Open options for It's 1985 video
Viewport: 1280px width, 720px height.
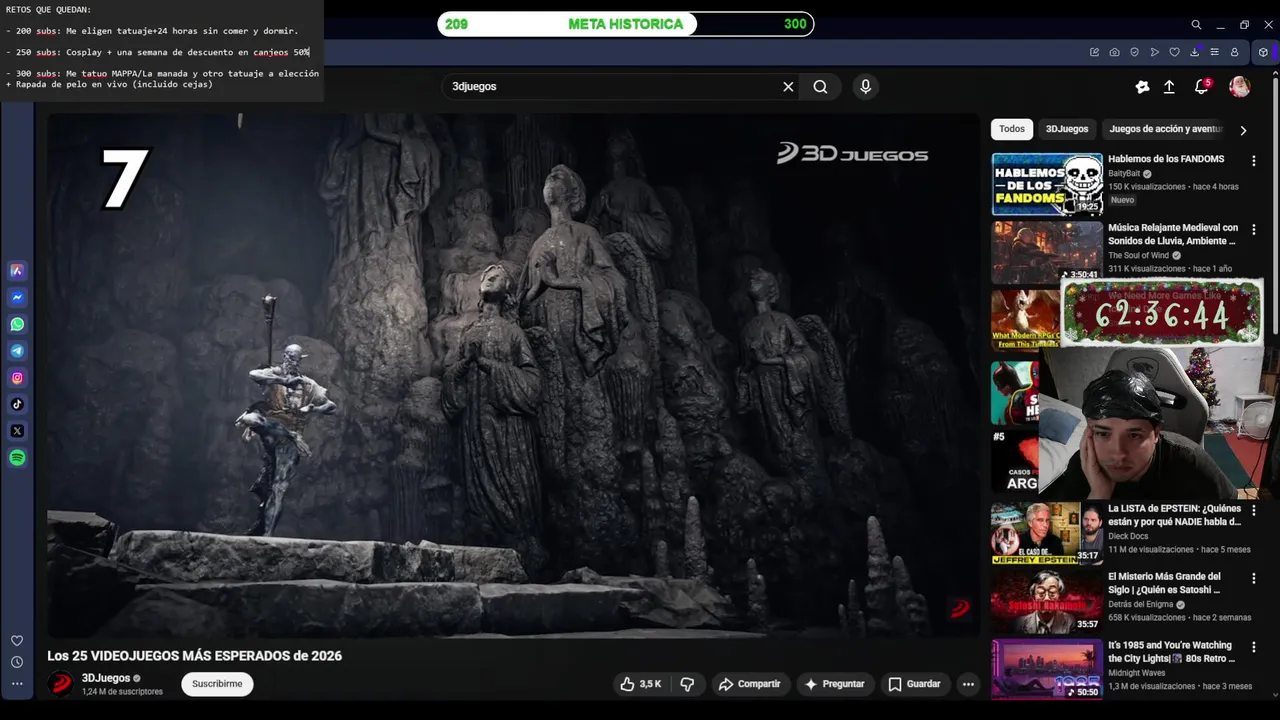[x=1253, y=647]
